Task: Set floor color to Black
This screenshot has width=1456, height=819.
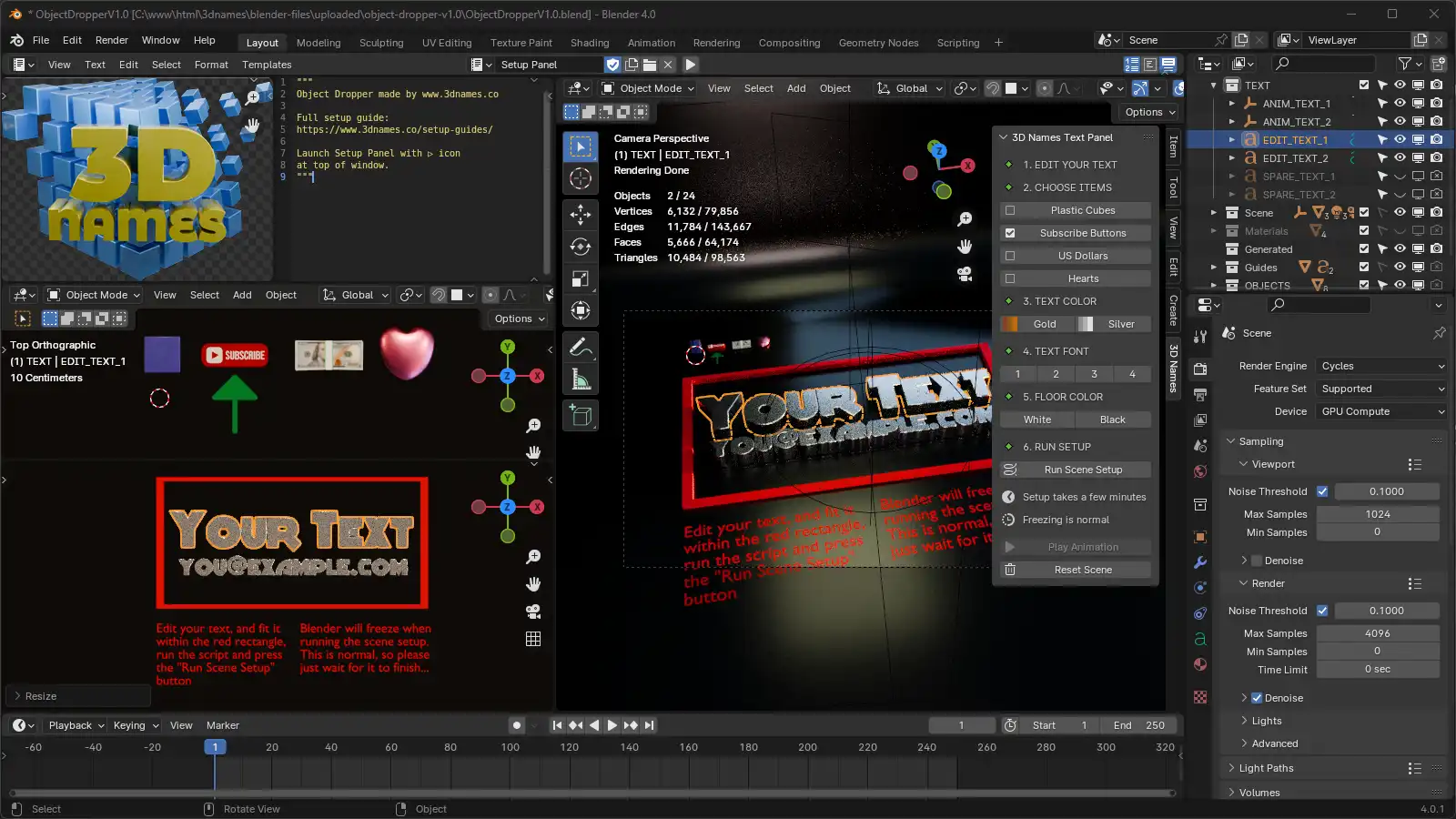Action: pyautogui.click(x=1113, y=420)
